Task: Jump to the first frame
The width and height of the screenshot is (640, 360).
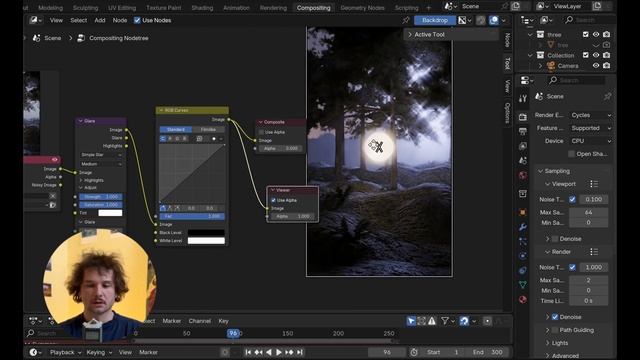Action: click(x=248, y=352)
